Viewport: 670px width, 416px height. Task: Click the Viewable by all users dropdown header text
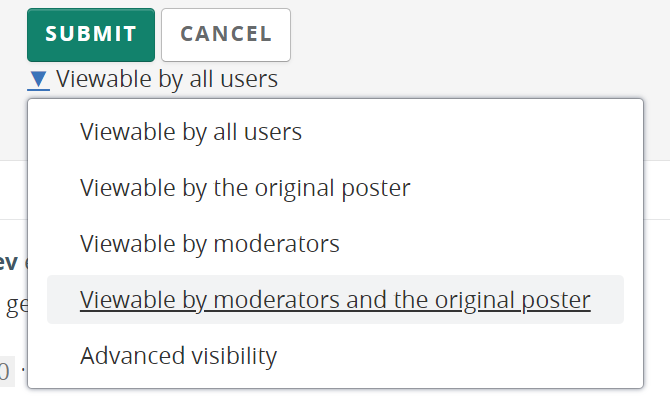point(167,79)
